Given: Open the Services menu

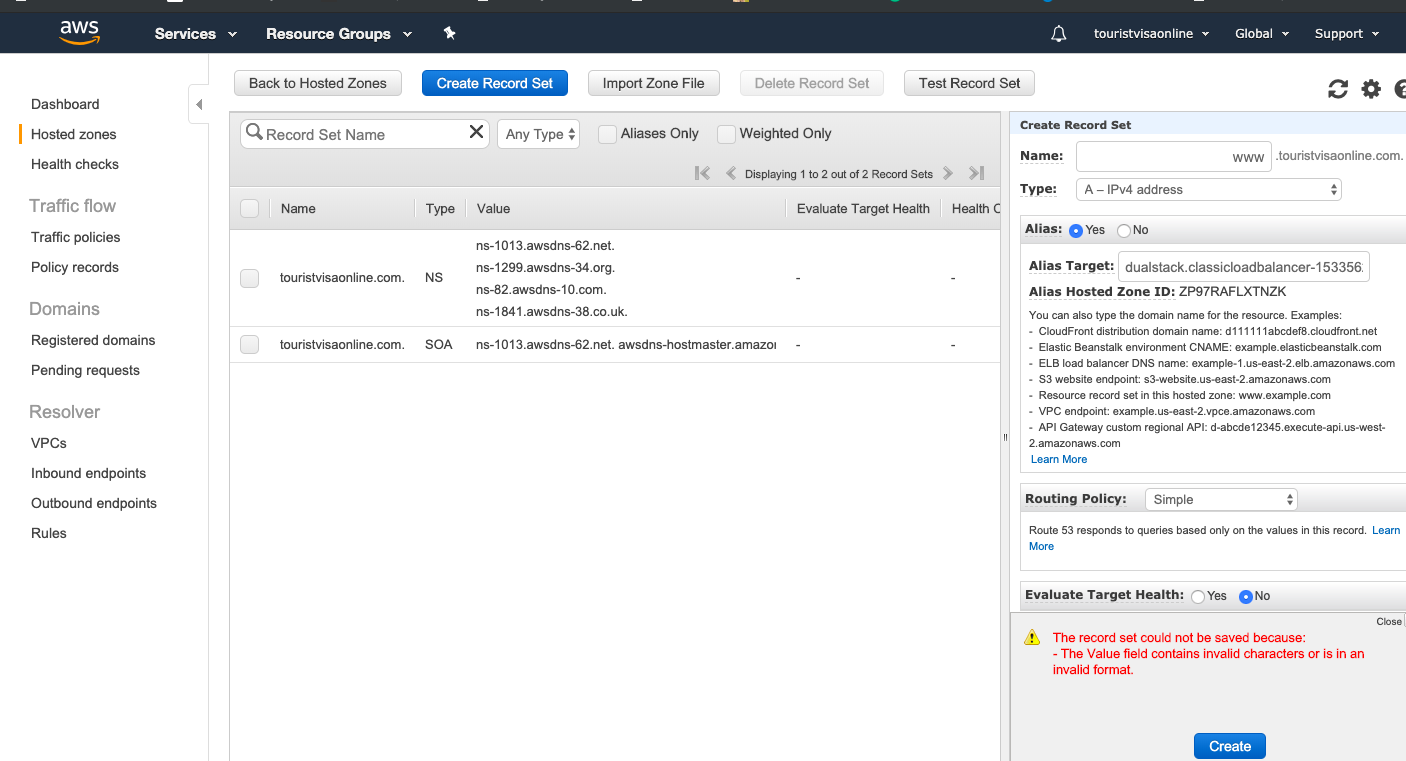Looking at the screenshot, I should (196, 34).
